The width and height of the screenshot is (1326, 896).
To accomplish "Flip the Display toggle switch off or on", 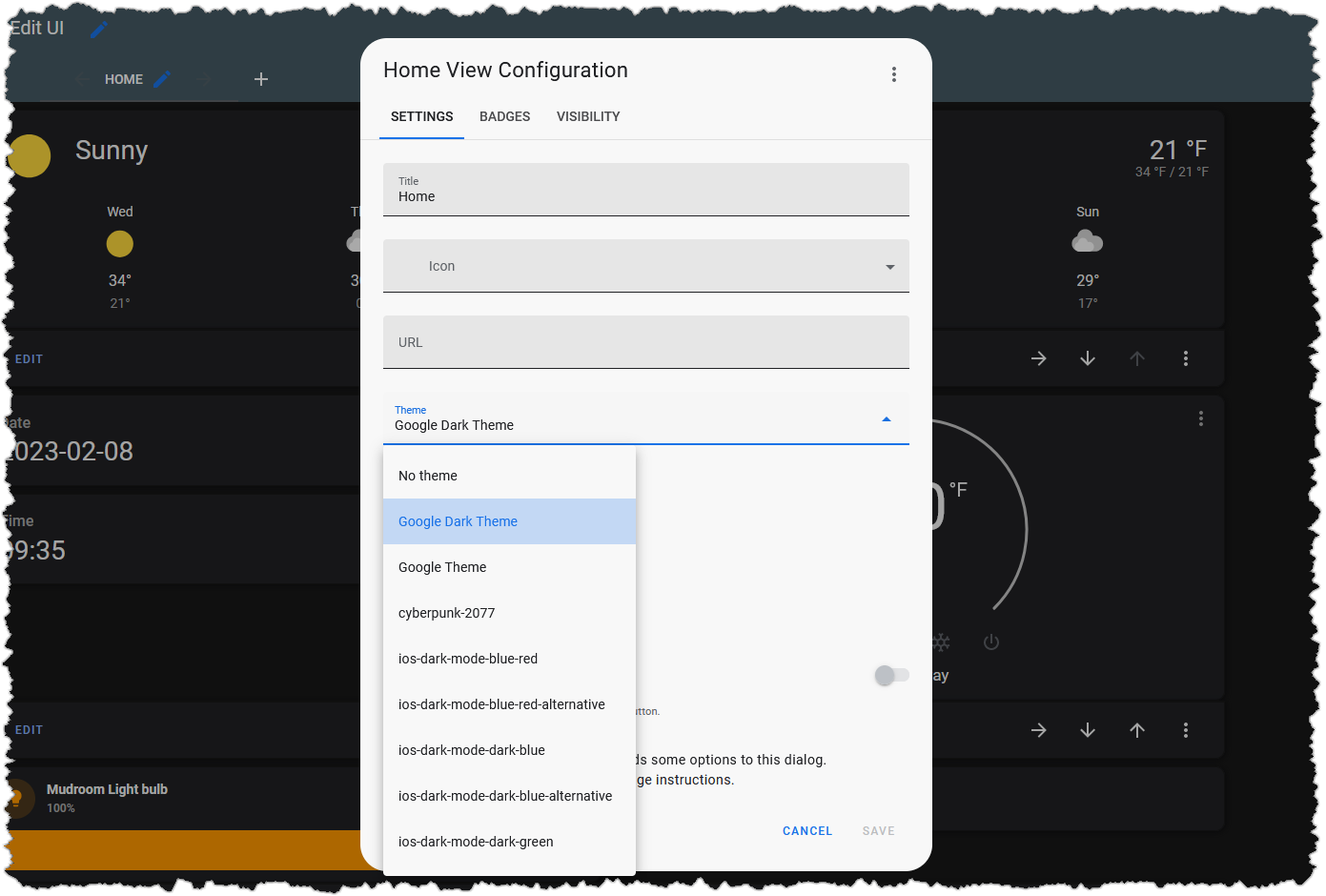I will click(x=891, y=675).
